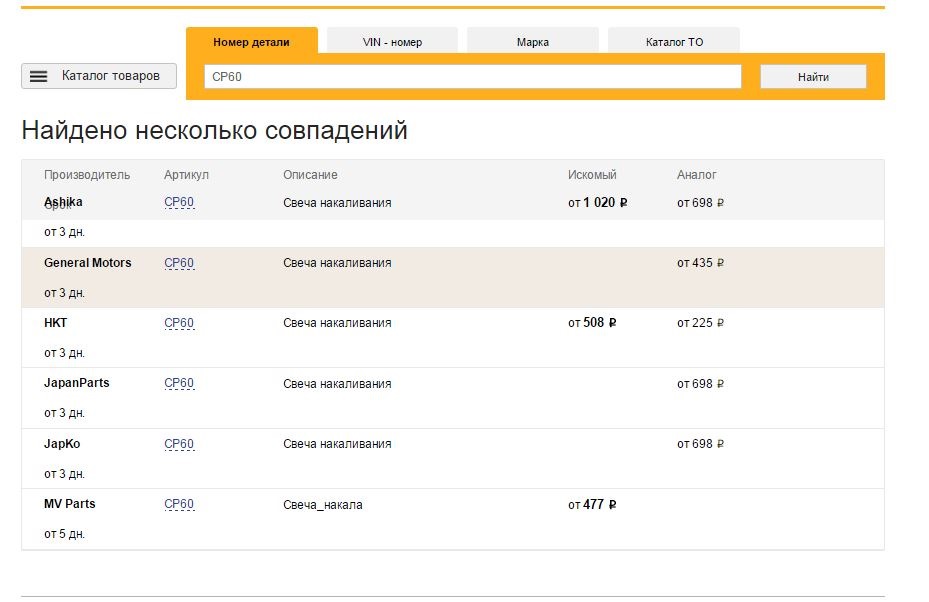Viewport: 929px width, 602px height.
Task: Click the HKT CP60 article link
Action: (x=179, y=323)
